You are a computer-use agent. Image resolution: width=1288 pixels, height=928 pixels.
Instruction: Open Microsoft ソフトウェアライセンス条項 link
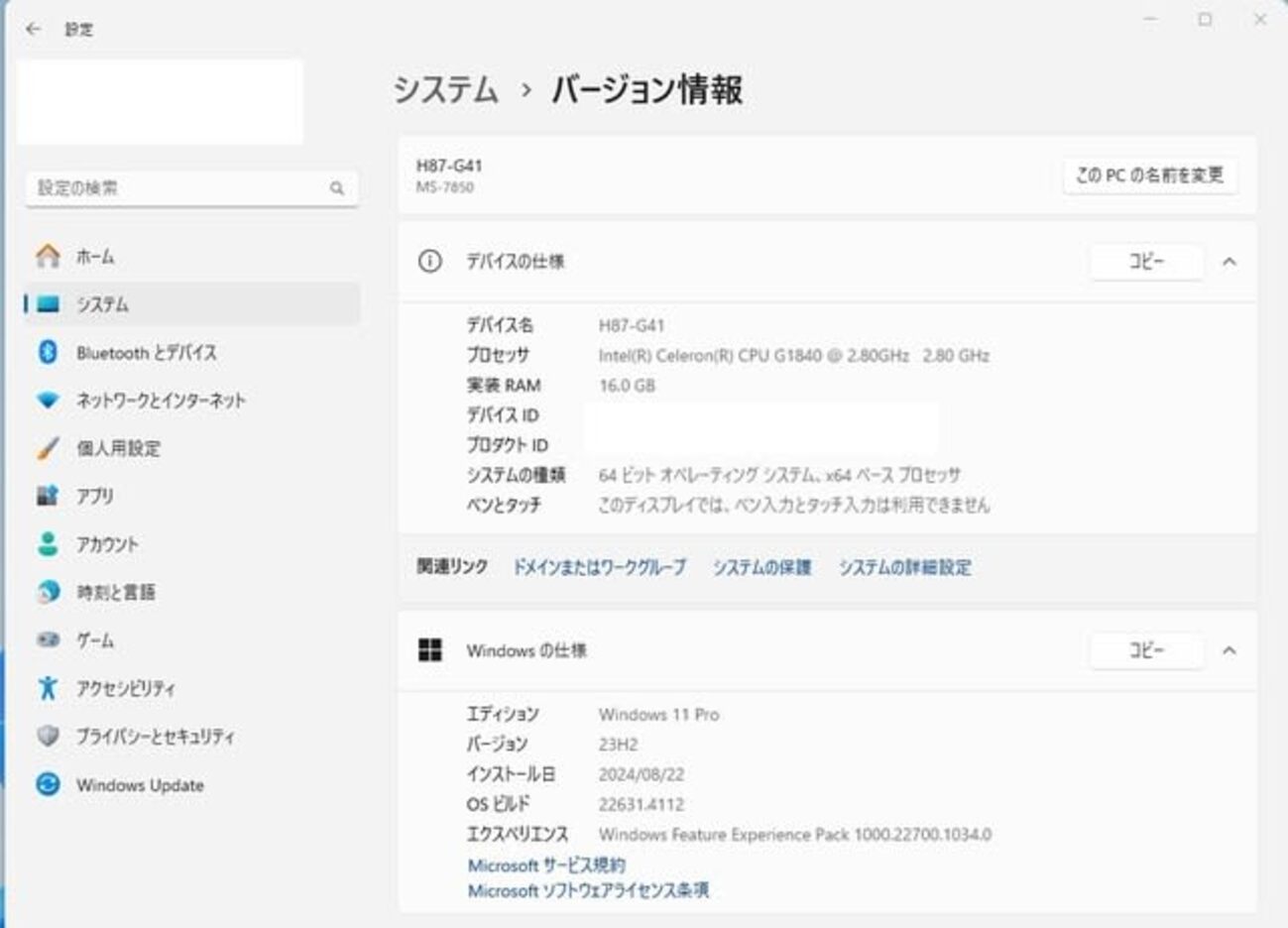(588, 890)
